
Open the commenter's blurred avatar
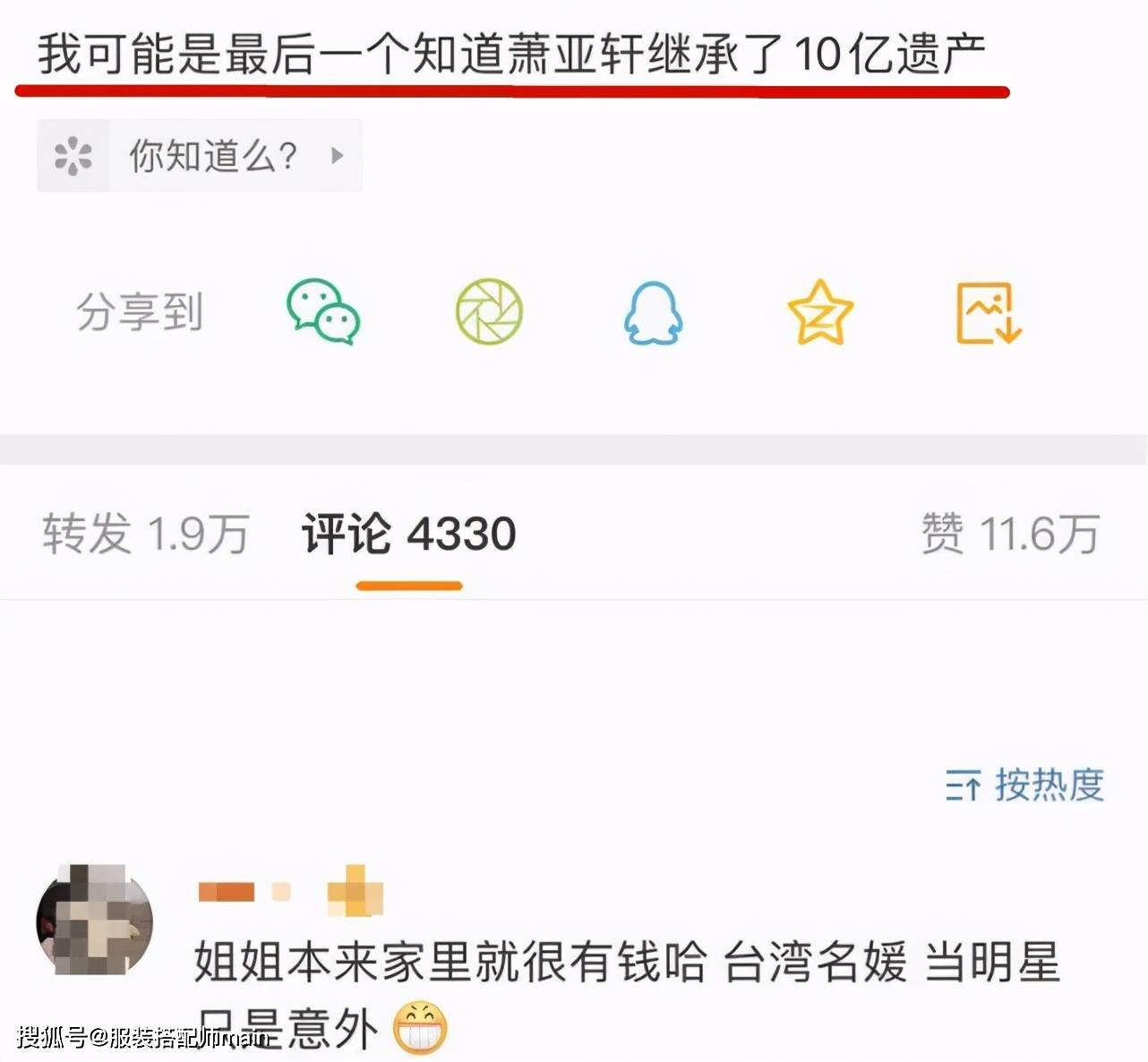(x=94, y=921)
